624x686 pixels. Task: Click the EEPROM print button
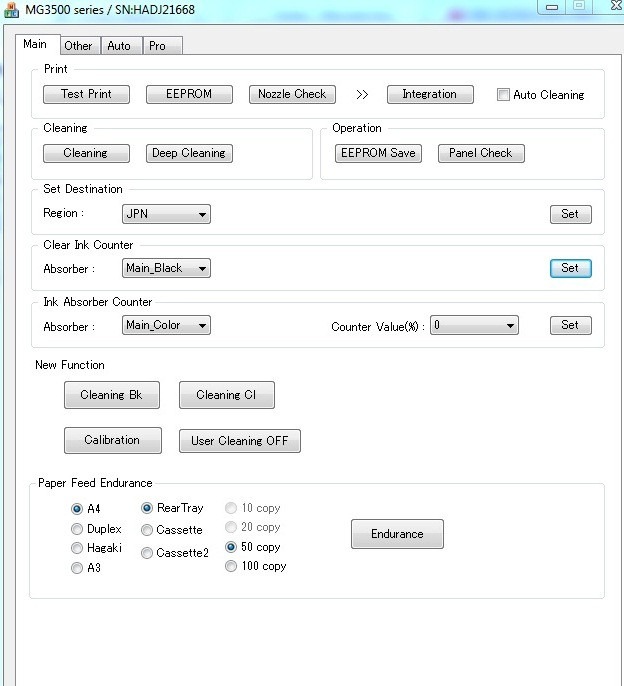click(x=189, y=94)
